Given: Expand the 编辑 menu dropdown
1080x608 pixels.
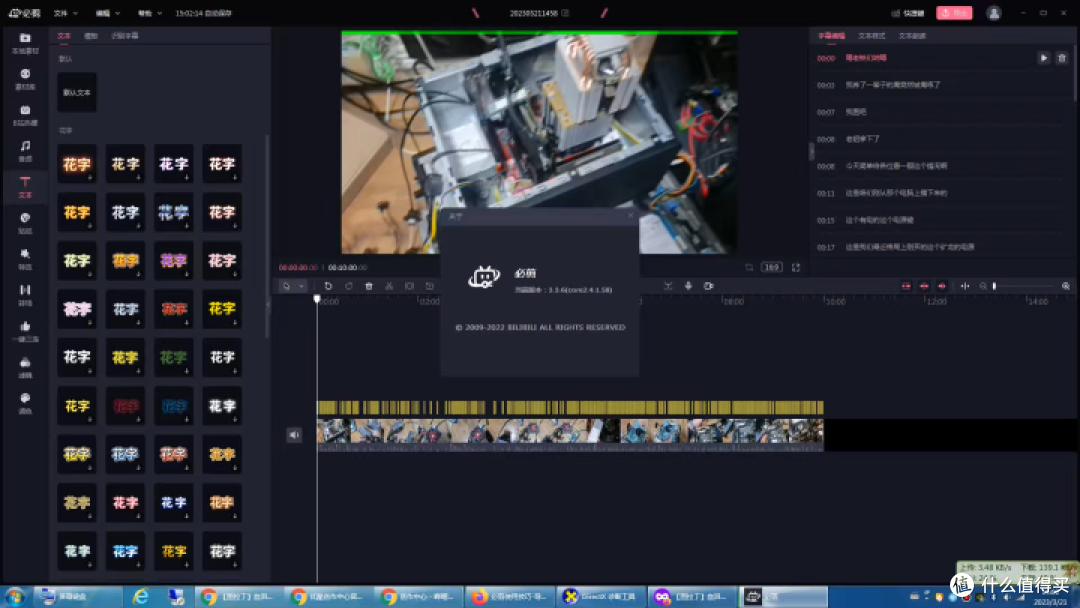Looking at the screenshot, I should coord(107,13).
